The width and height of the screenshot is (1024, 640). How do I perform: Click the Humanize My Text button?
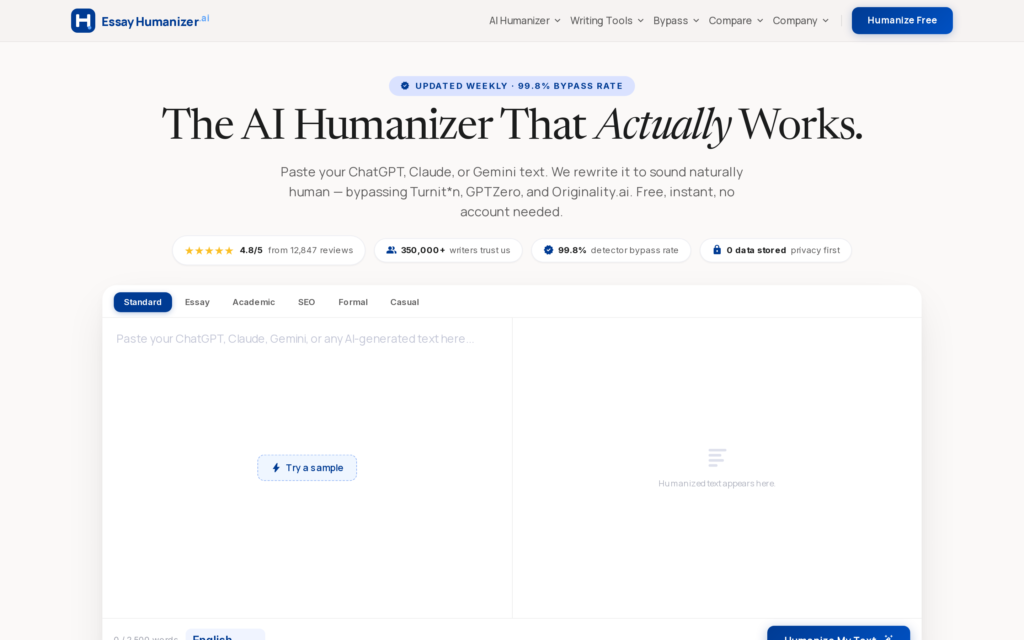click(839, 635)
